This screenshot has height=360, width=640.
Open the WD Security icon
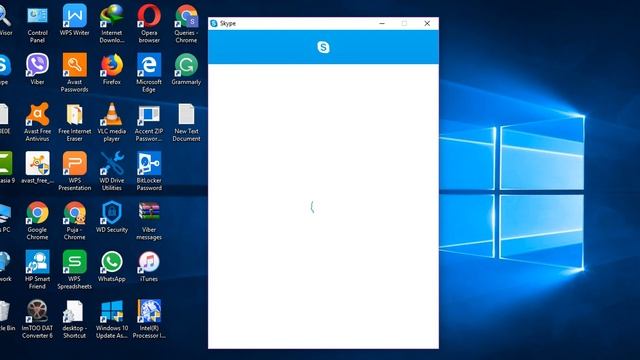point(112,213)
